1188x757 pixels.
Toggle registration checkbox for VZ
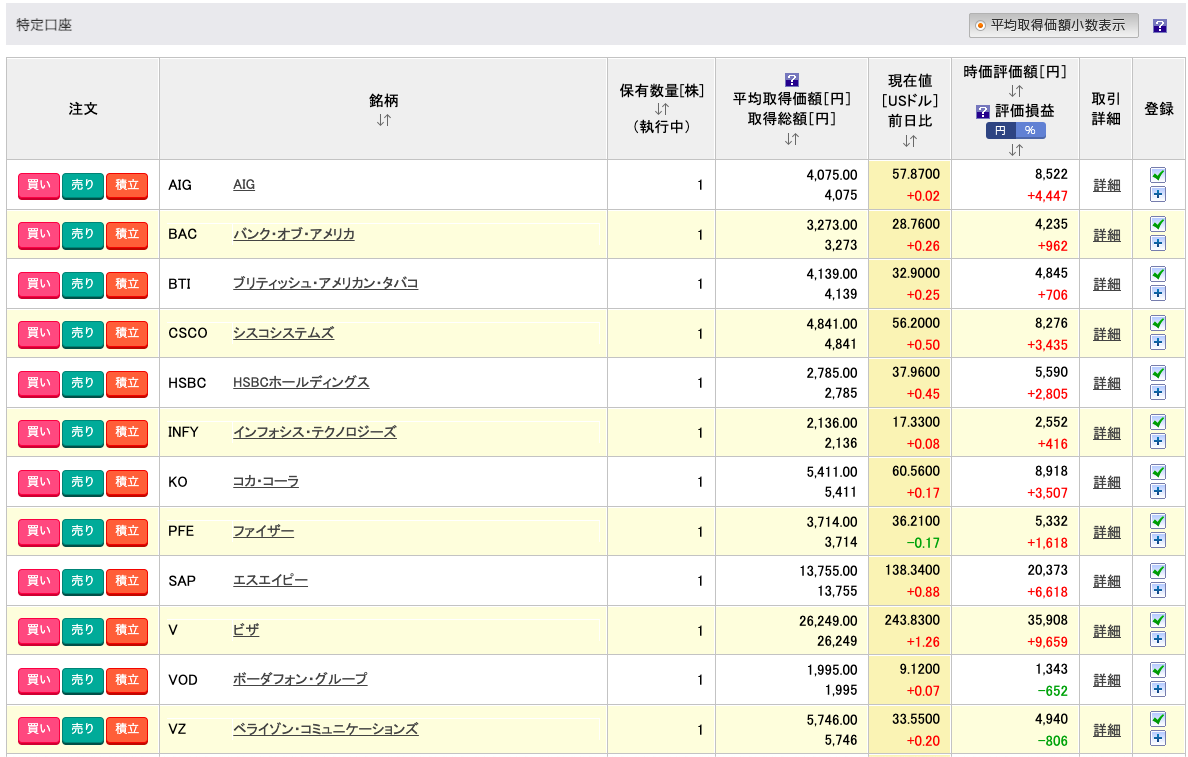(x=1158, y=719)
